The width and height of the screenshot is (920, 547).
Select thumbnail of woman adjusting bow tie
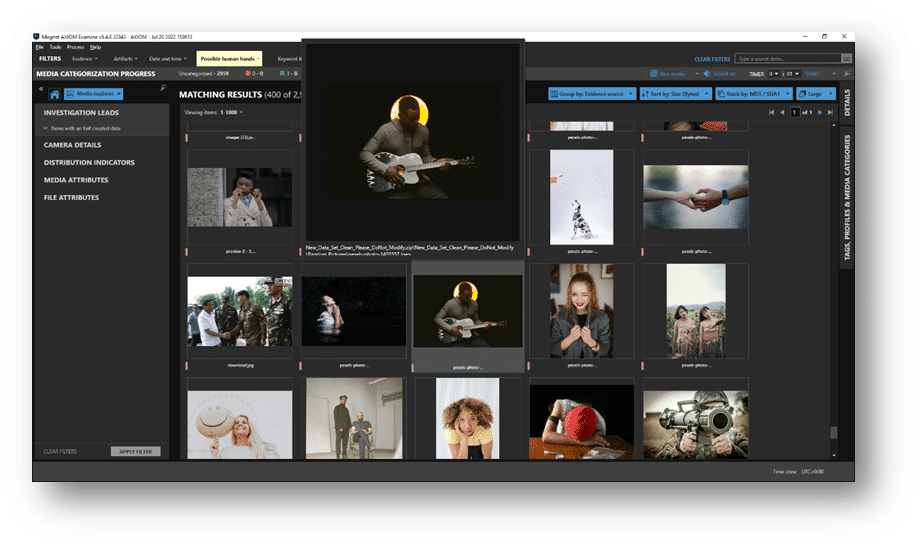239,197
